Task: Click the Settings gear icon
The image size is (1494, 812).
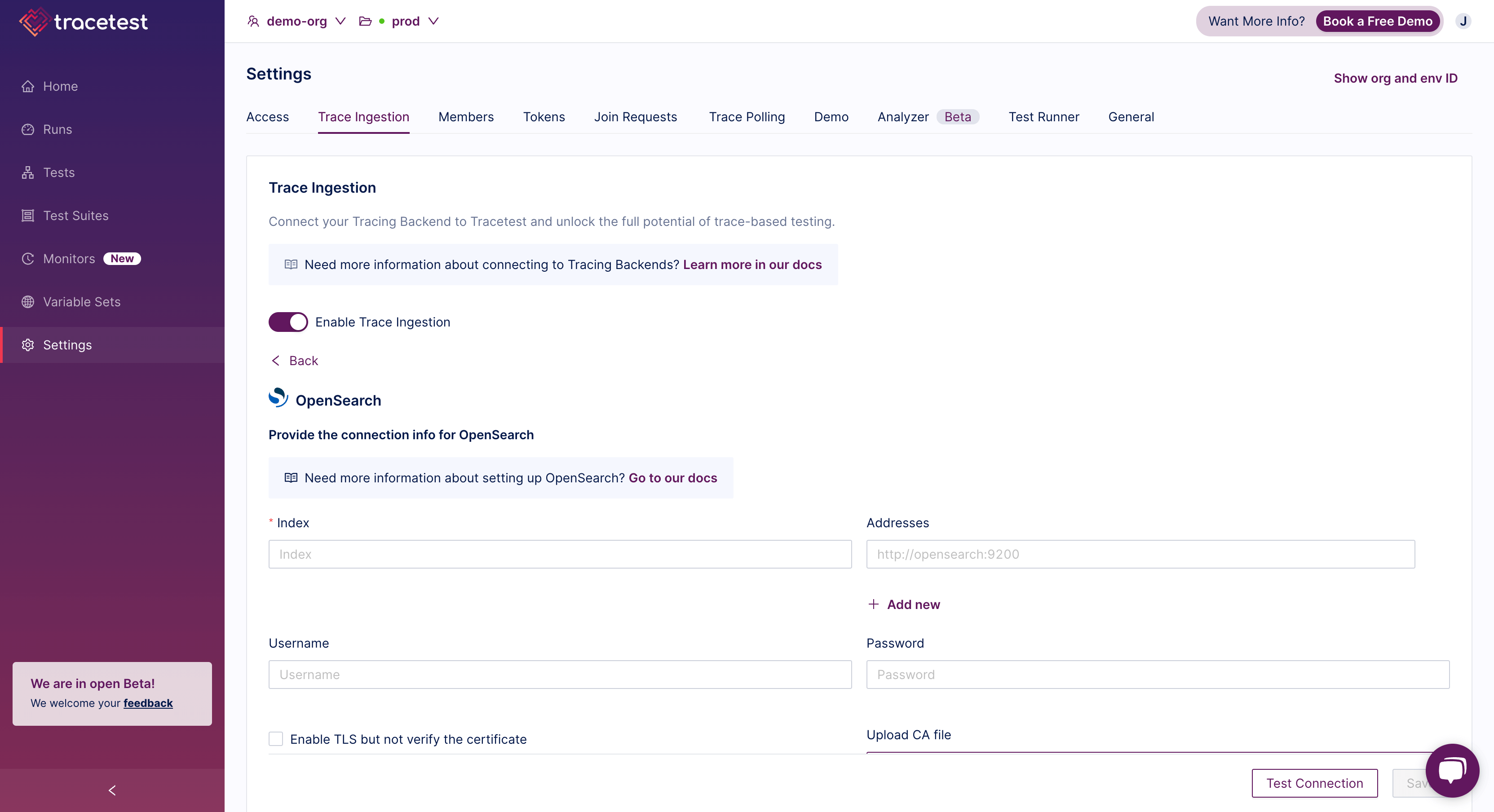Action: pyautogui.click(x=28, y=345)
